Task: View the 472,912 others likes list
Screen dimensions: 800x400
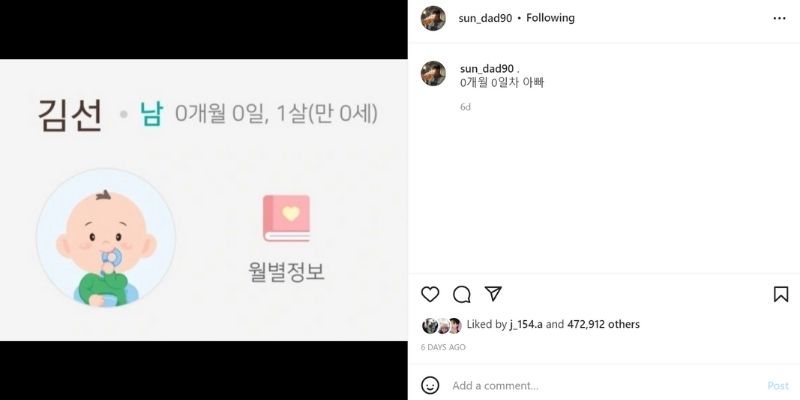Action: pyautogui.click(x=603, y=324)
